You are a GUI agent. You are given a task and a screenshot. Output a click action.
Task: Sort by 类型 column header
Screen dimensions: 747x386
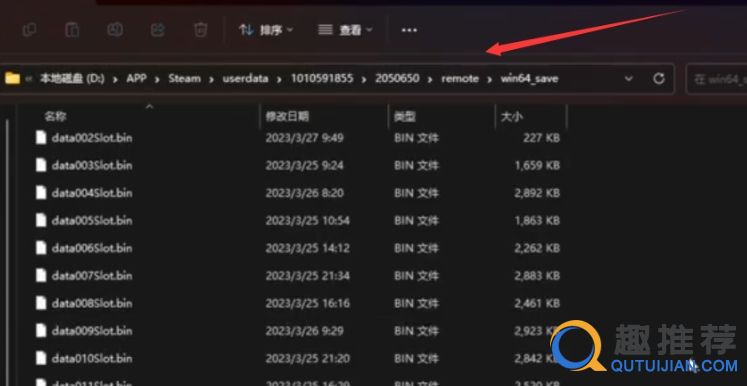pos(405,116)
